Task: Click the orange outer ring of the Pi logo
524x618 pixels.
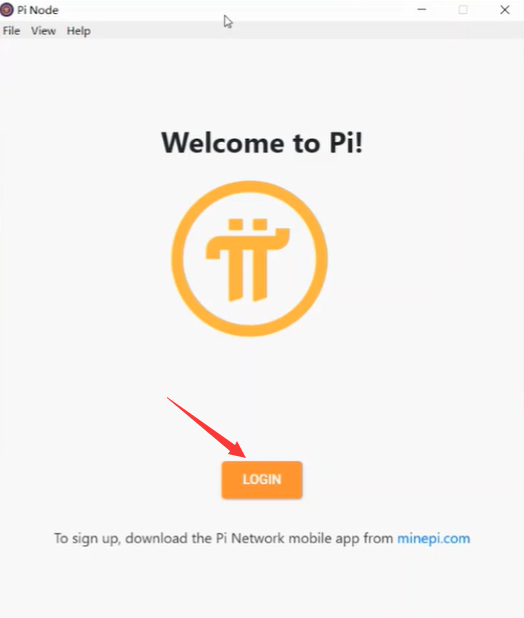Action: (177, 259)
